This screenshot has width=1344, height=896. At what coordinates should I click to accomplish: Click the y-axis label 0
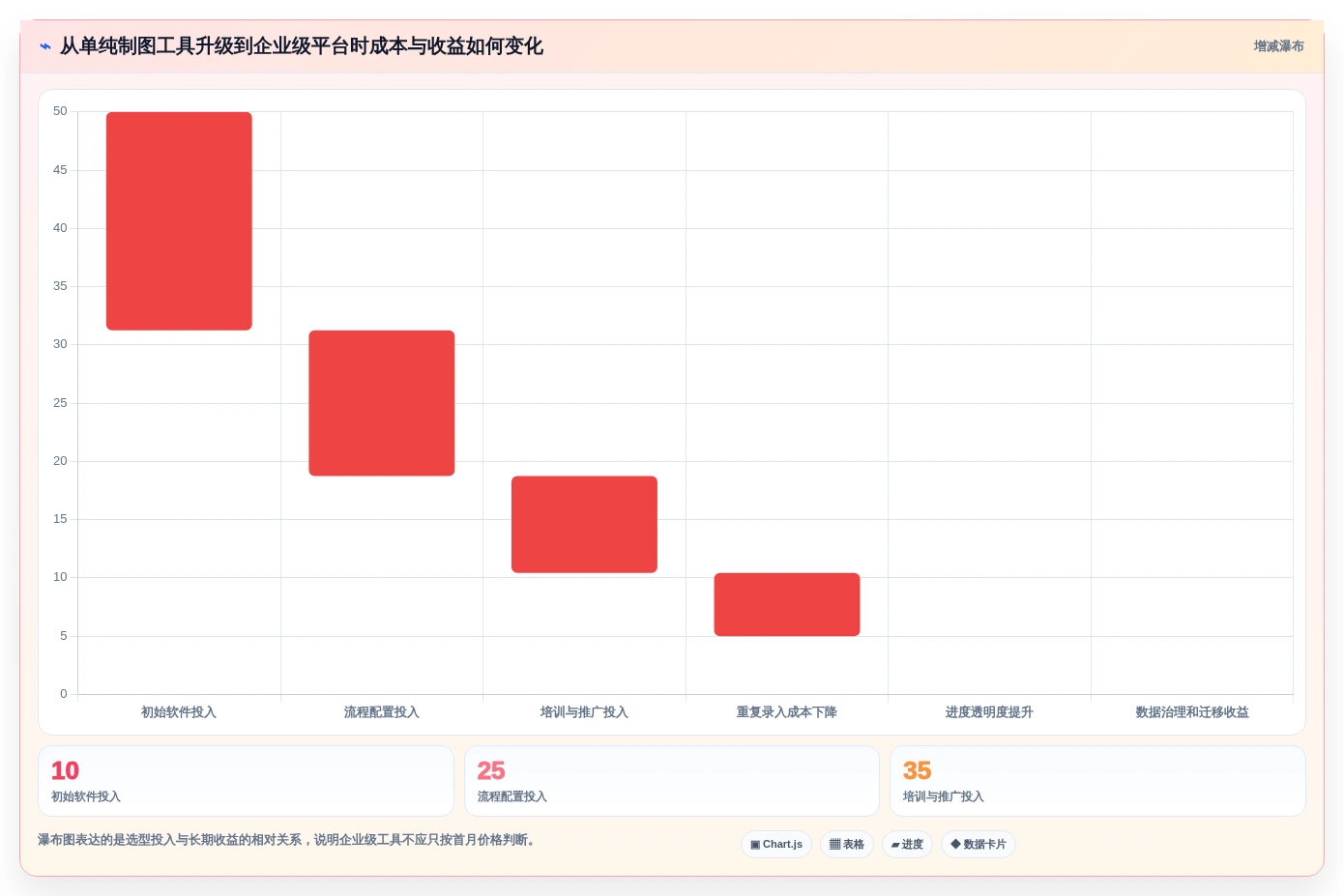point(64,694)
